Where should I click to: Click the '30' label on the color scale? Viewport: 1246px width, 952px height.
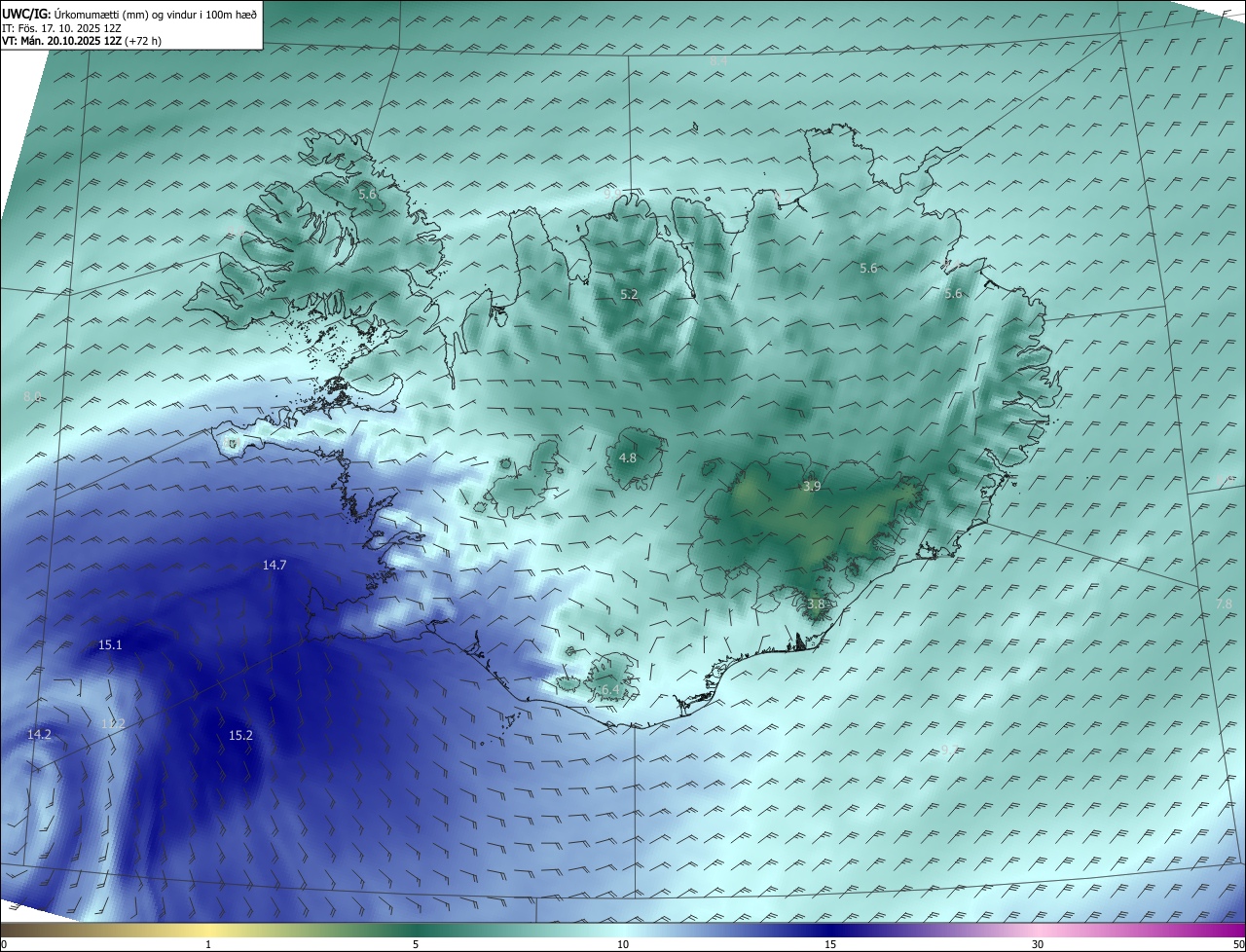(x=1038, y=944)
